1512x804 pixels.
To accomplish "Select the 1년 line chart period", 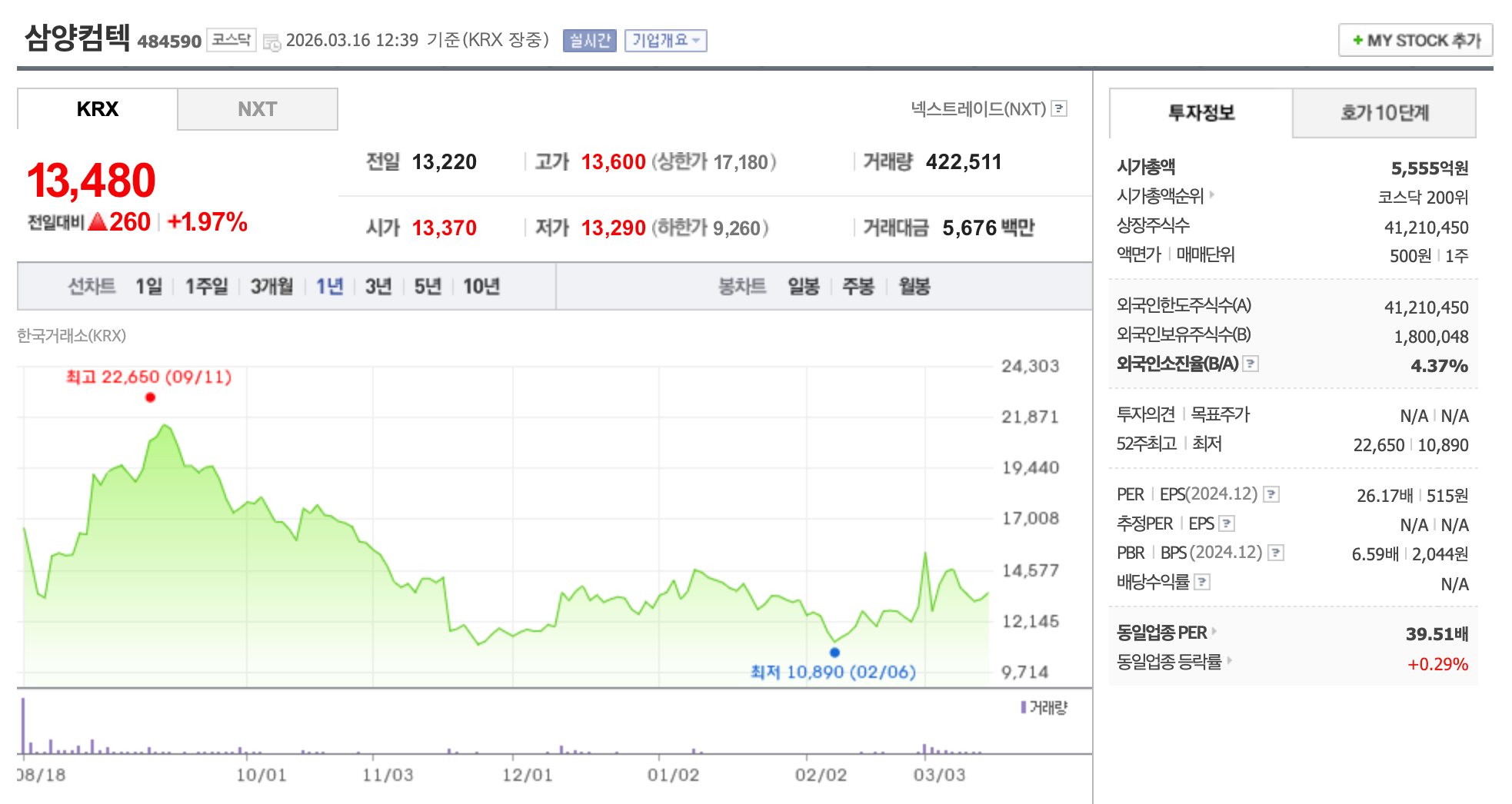I will pyautogui.click(x=329, y=287).
